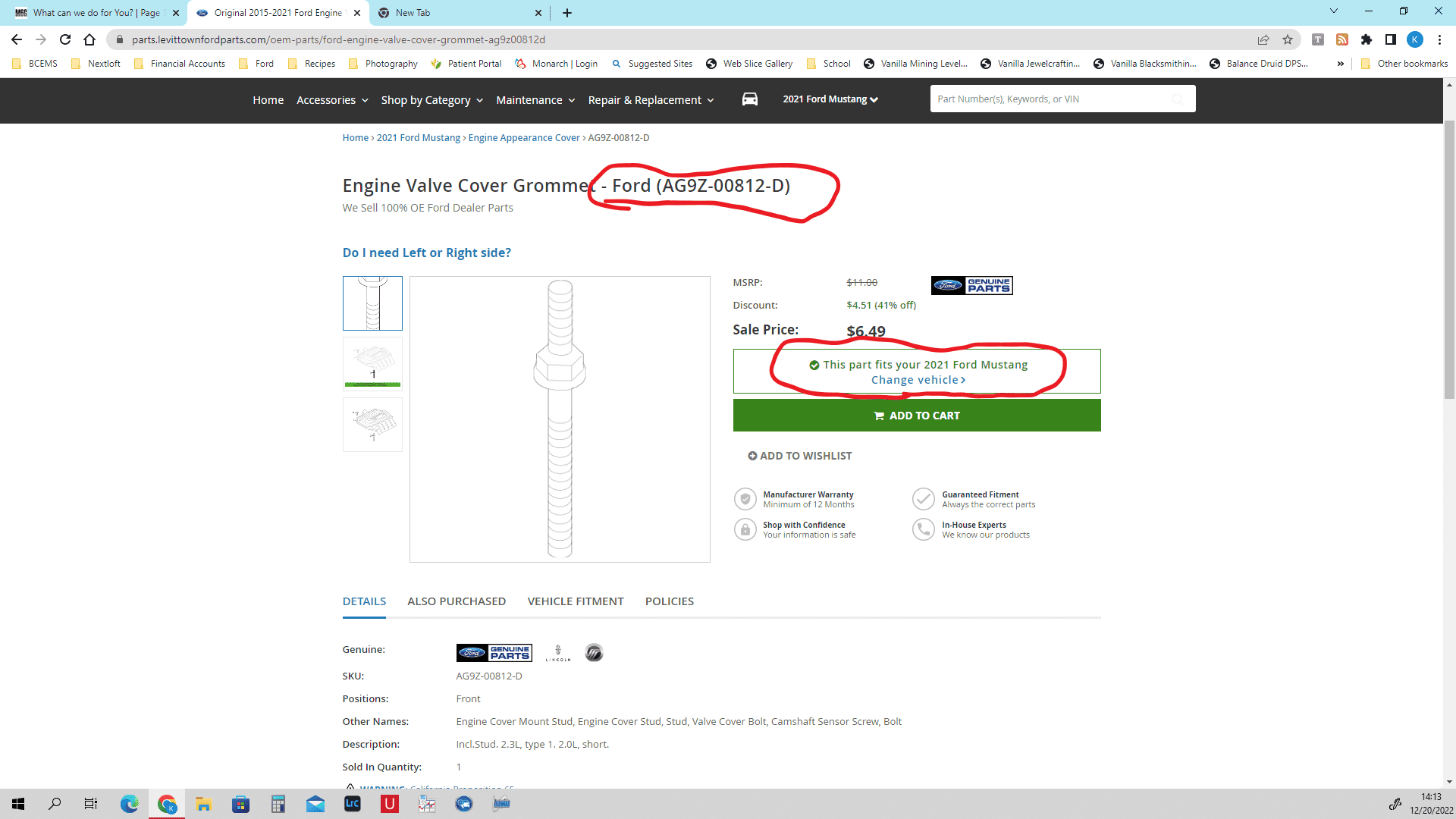The image size is (1456, 819).
Task: Select third engine cover diagram thumbnail
Action: point(372,425)
